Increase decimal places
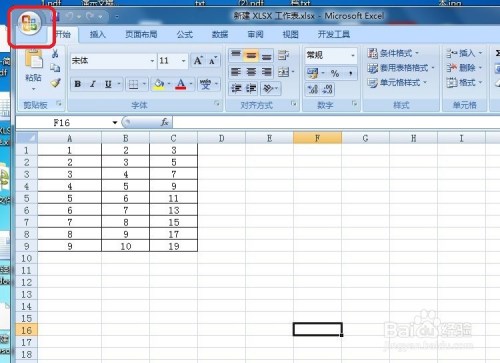This screenshot has height=363, width=500. tap(313, 89)
